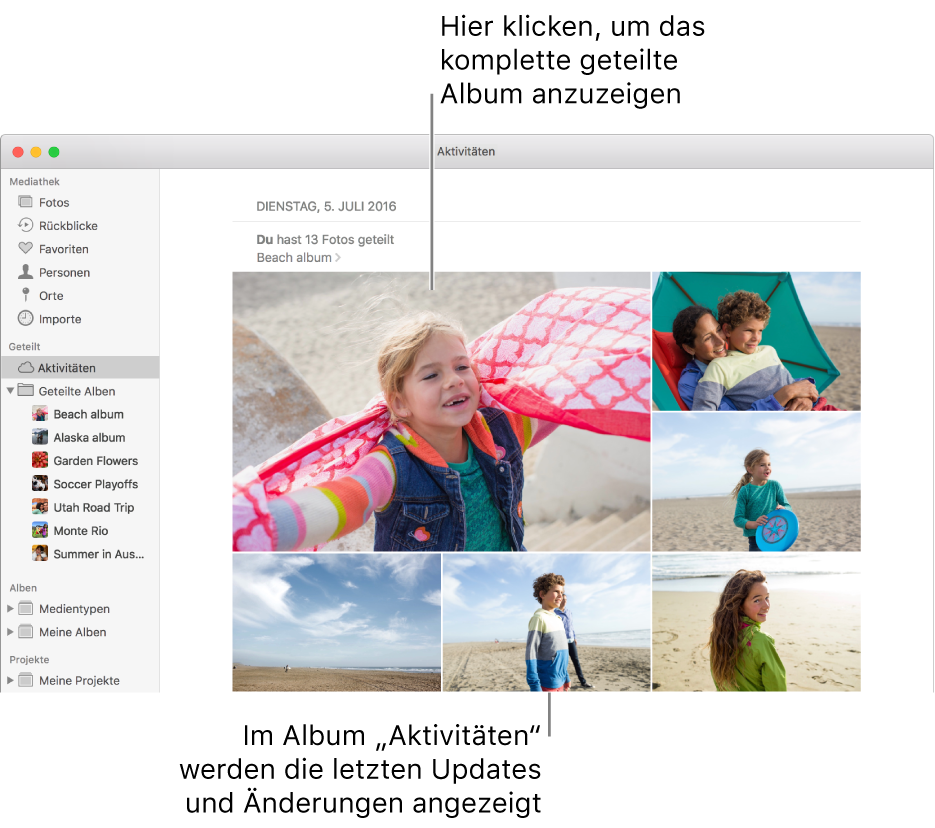Open large photo of girl with scarf
This screenshot has width=935, height=828.
441,411
